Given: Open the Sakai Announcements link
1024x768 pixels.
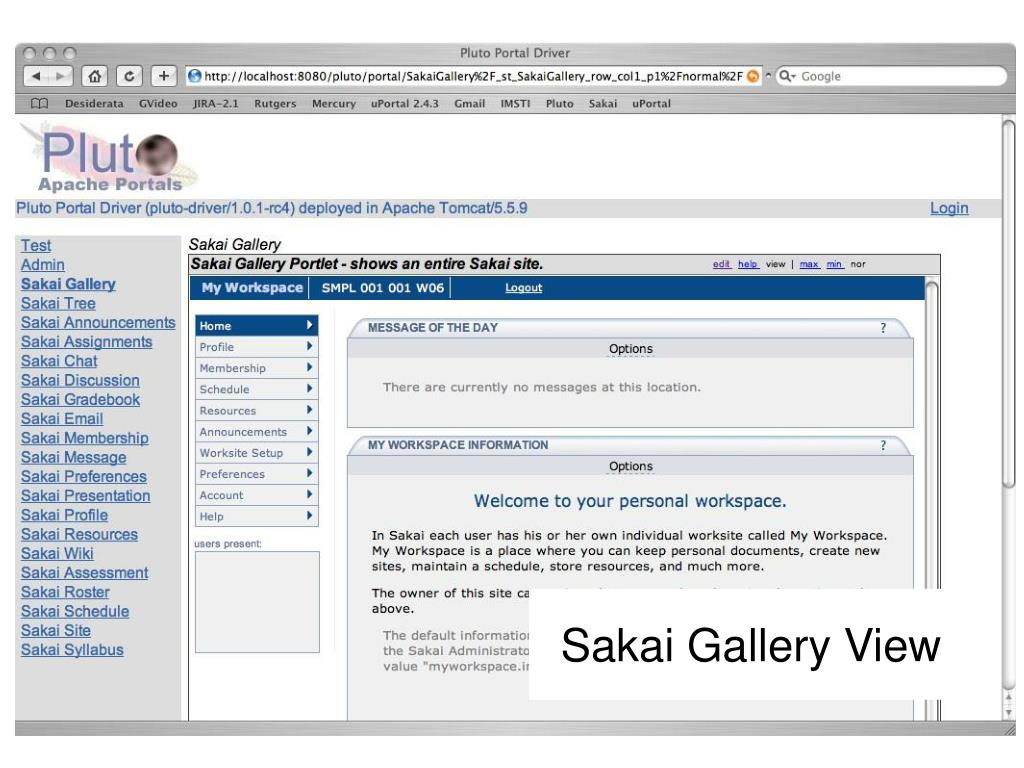Looking at the screenshot, I should (98, 323).
